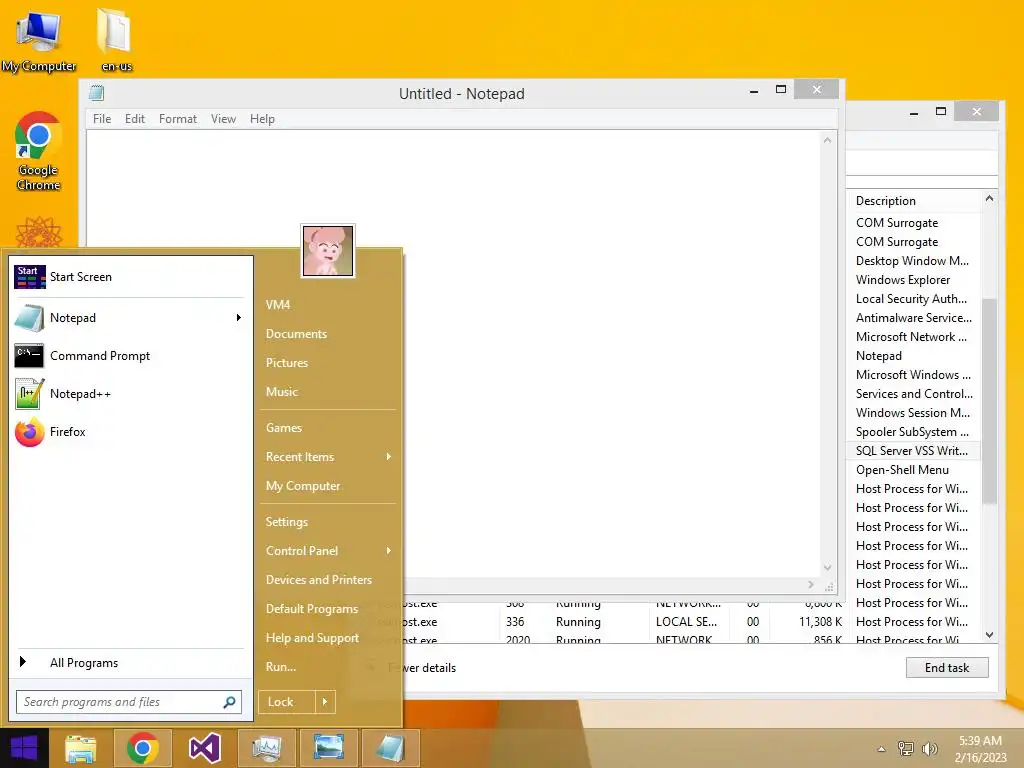This screenshot has width=1024, height=768.
Task: Show hidden tray icons arrow
Action: click(882, 749)
